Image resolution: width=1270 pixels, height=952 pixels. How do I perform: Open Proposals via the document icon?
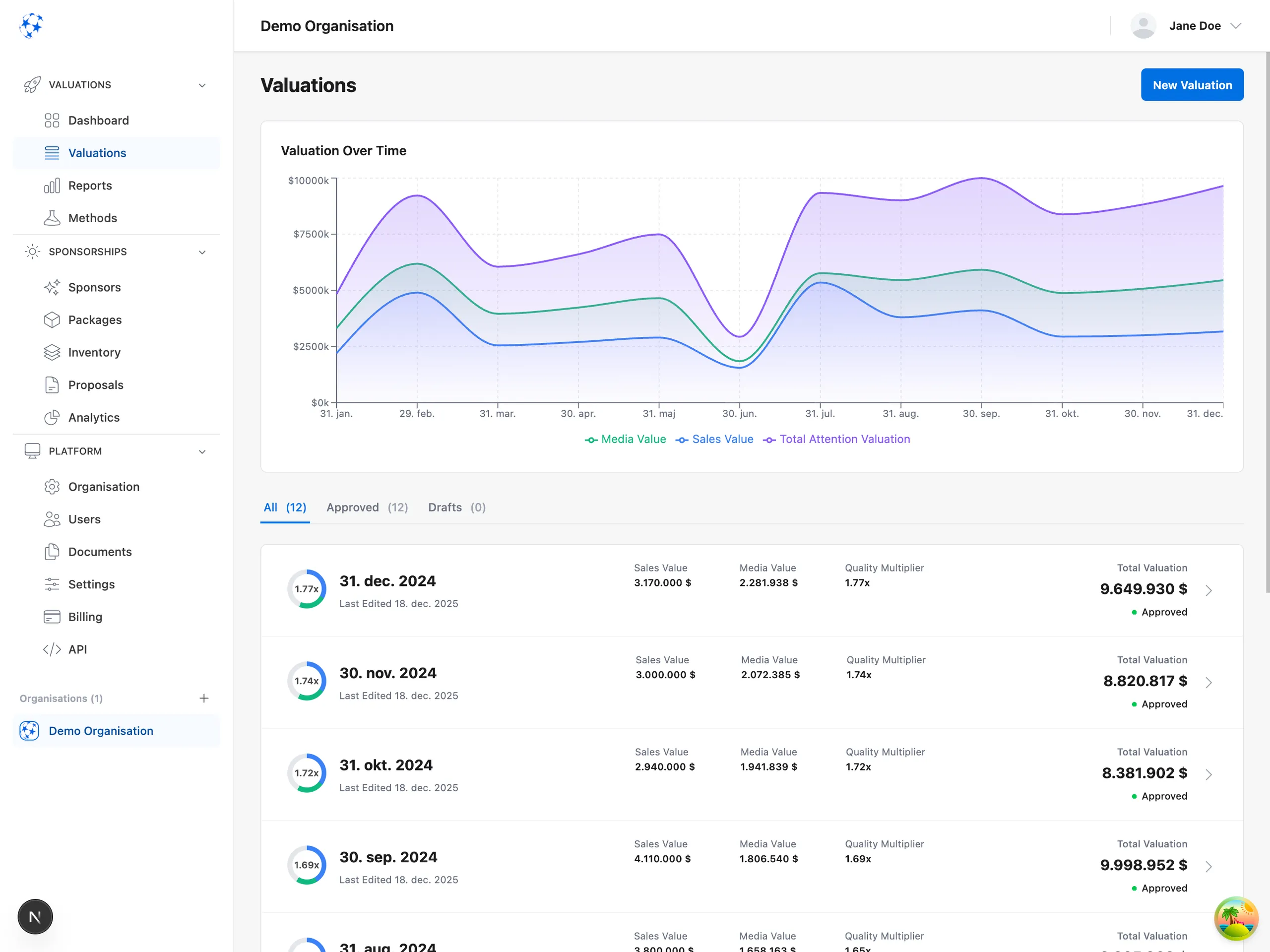(x=52, y=384)
